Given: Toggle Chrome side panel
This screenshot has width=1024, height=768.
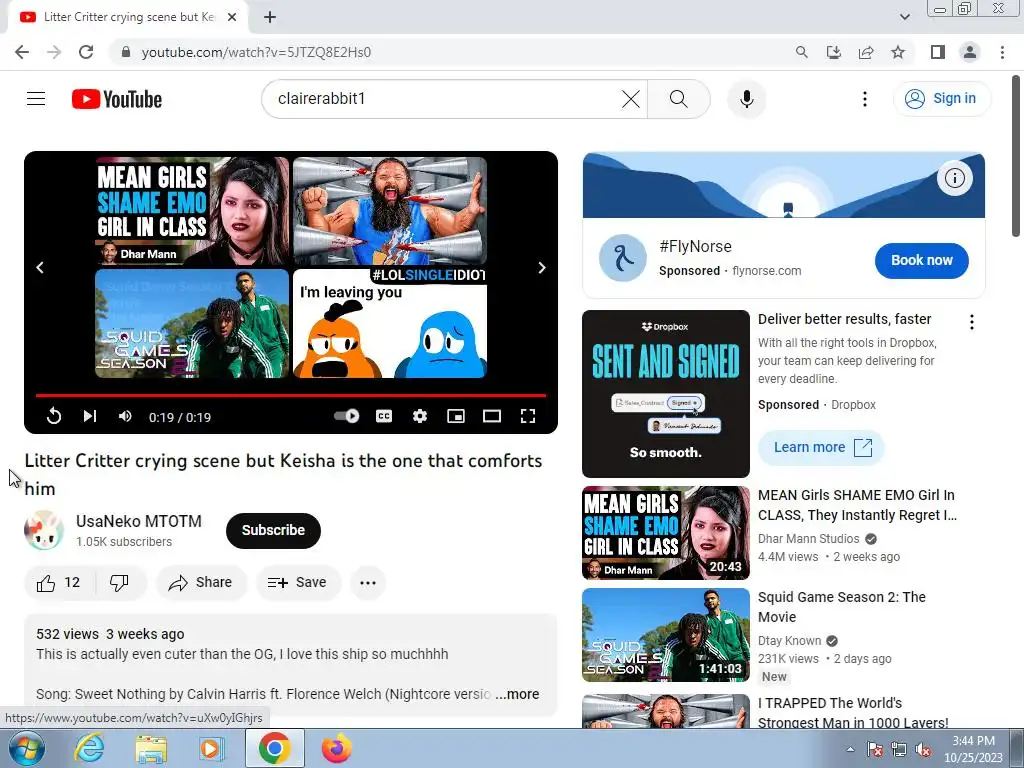Looking at the screenshot, I should (x=938, y=52).
